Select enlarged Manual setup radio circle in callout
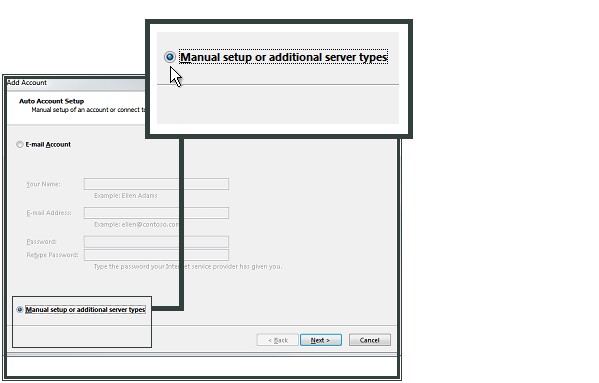The width and height of the screenshot is (599, 383). [170, 57]
